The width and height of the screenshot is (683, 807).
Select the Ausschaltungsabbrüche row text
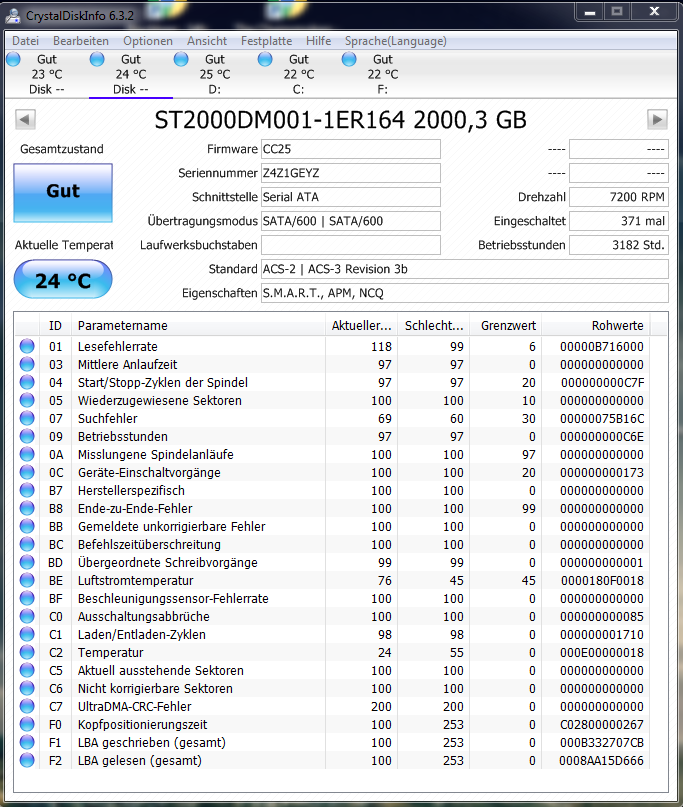click(x=144, y=617)
